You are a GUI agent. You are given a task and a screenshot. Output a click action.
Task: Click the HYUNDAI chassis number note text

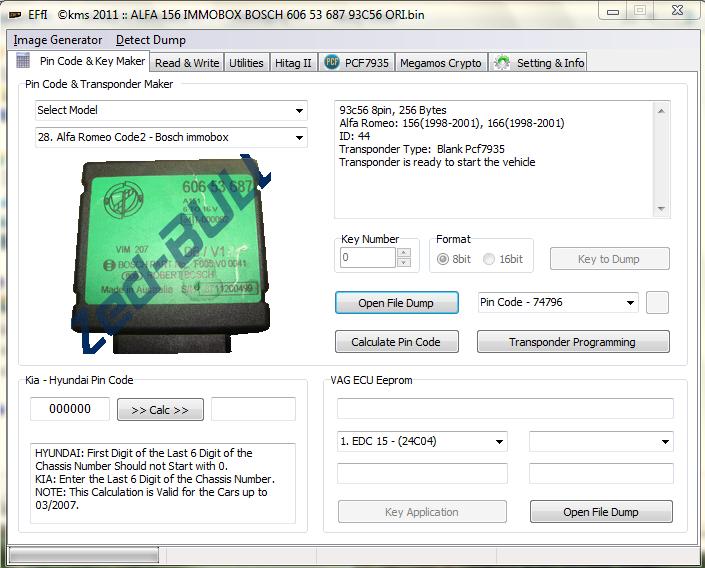[x=144, y=459]
